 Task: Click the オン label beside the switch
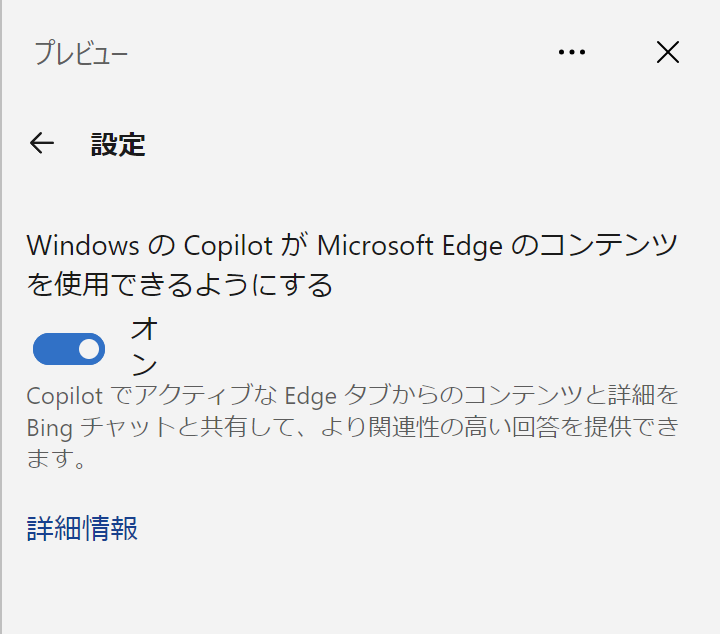(x=145, y=346)
